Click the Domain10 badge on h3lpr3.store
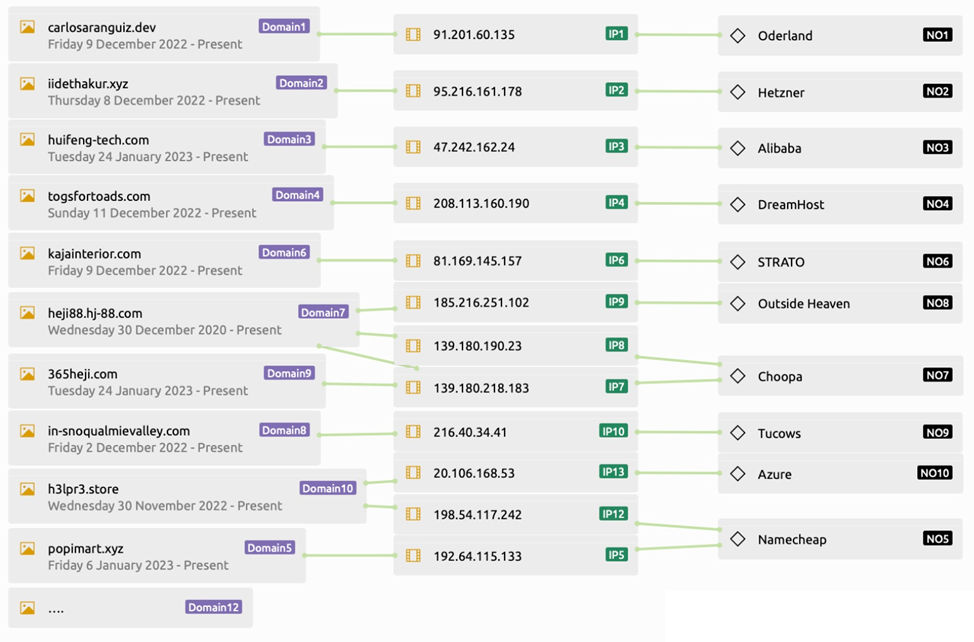This screenshot has height=642, width=974. tap(328, 488)
